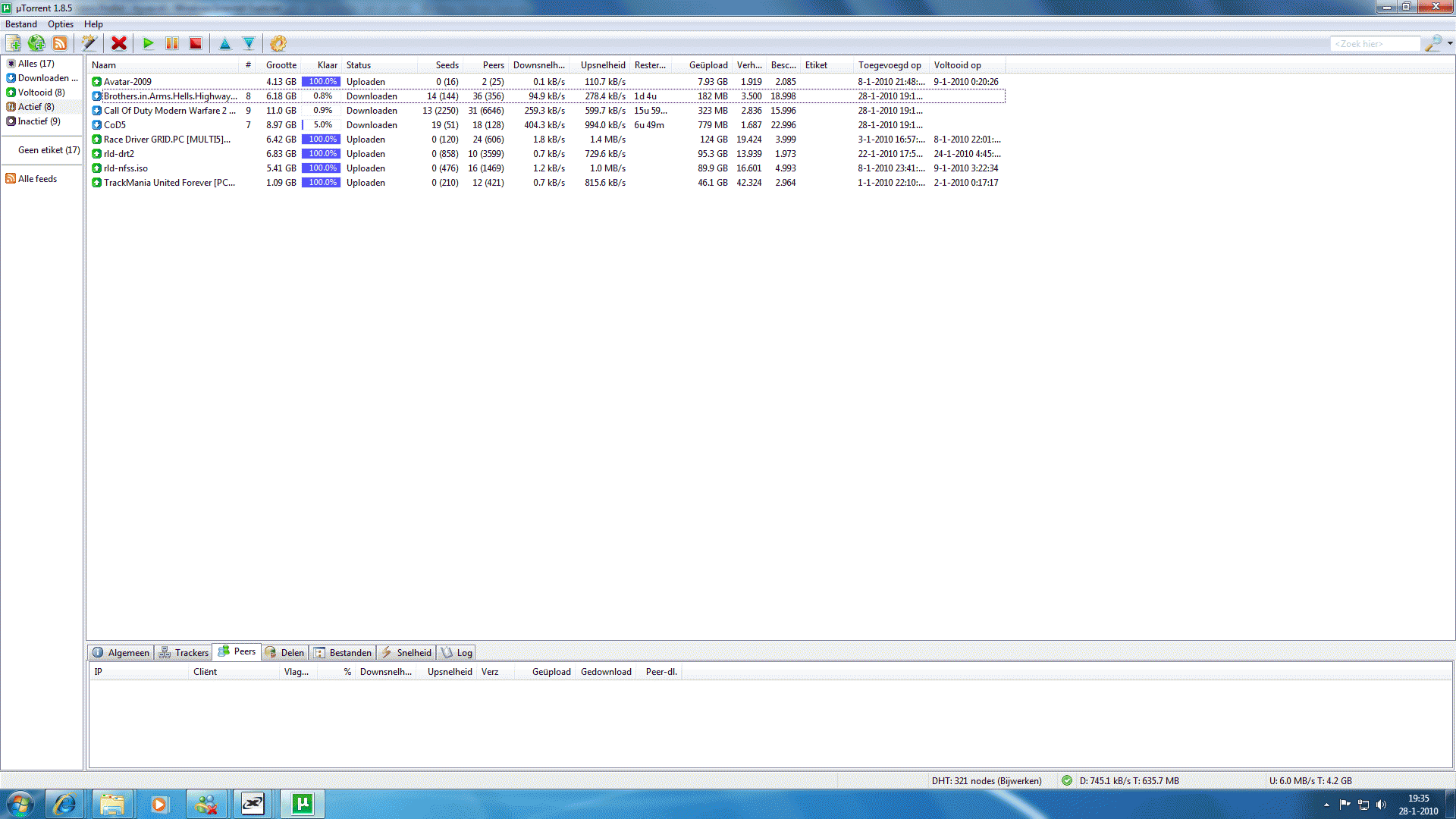Click green network status check icon
Image resolution: width=1456 pixels, height=819 pixels.
tap(1067, 781)
